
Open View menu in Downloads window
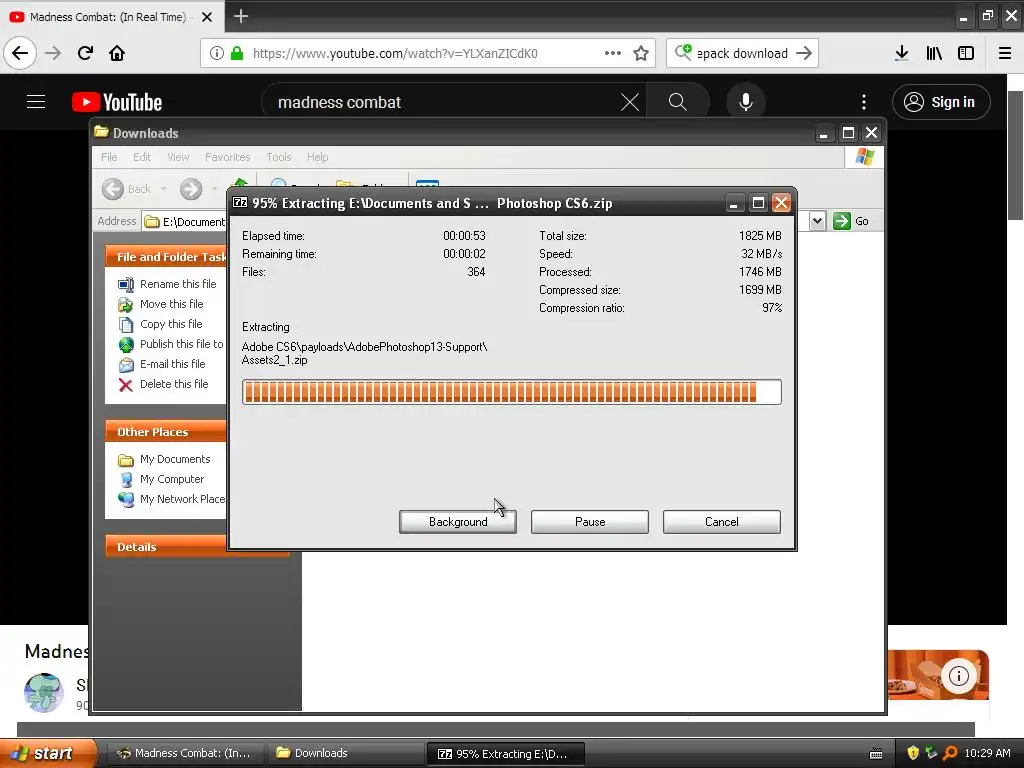[x=178, y=157]
